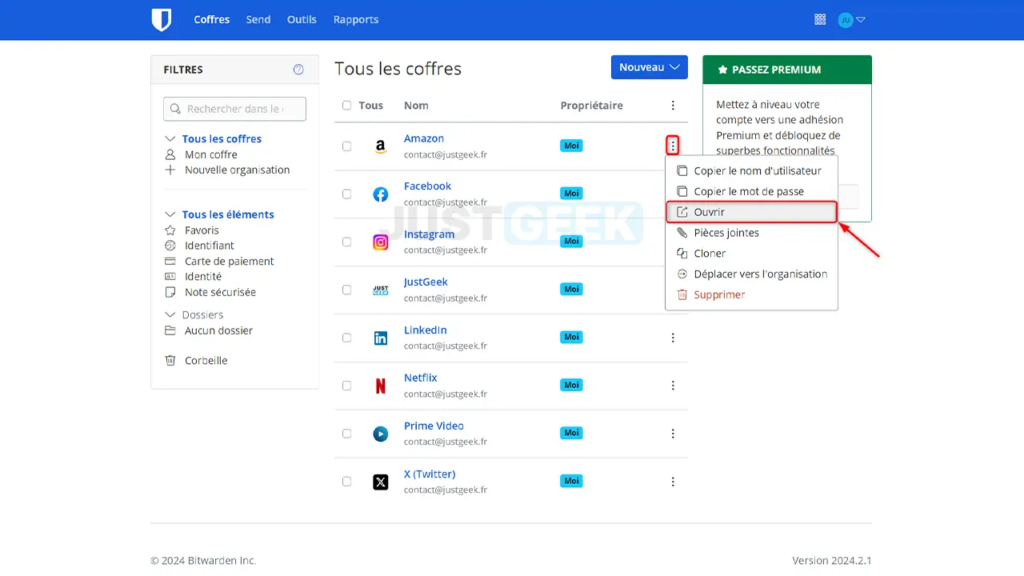
Task: Click the Bitwarden shield logo
Action: click(161, 19)
